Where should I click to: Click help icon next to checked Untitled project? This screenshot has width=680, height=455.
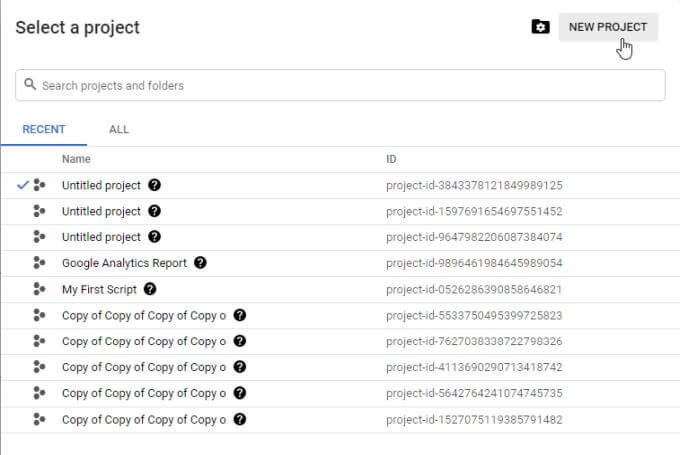pos(154,185)
